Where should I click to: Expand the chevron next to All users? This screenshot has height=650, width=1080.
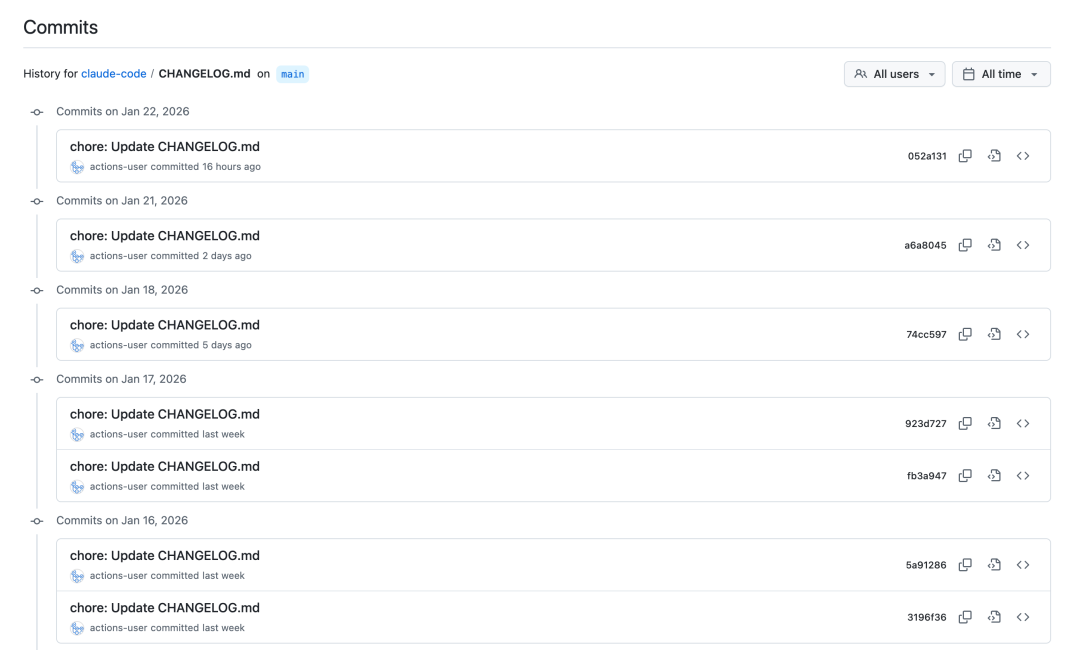pyautogui.click(x=931, y=73)
